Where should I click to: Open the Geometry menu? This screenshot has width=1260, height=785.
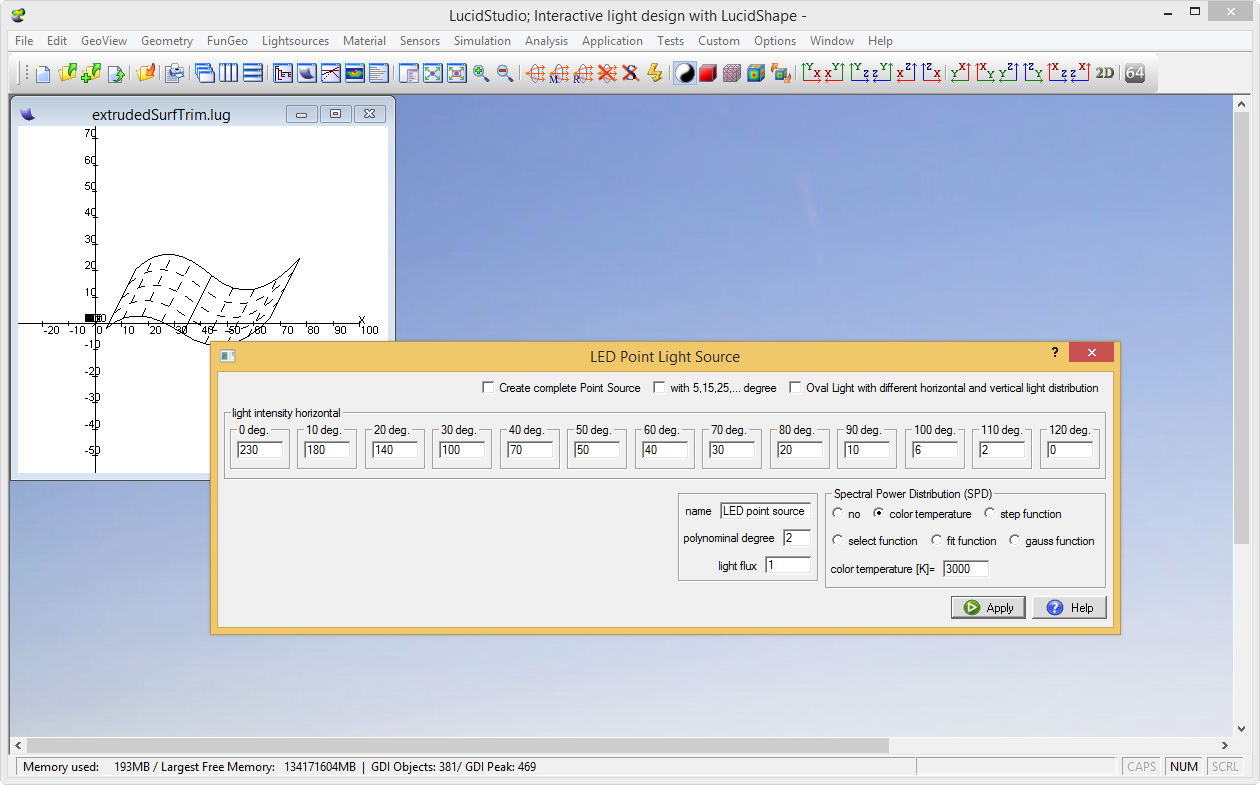(x=167, y=41)
